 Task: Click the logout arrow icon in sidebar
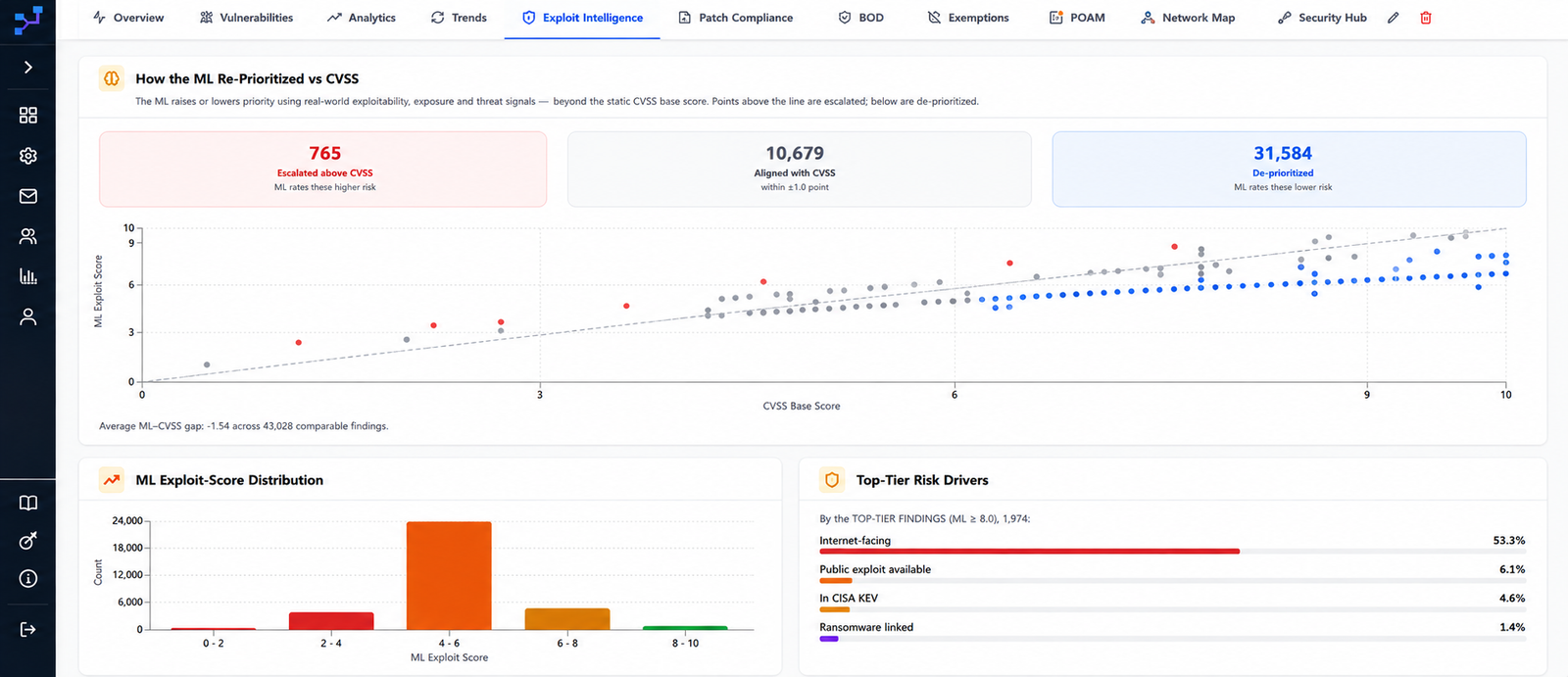[28, 629]
